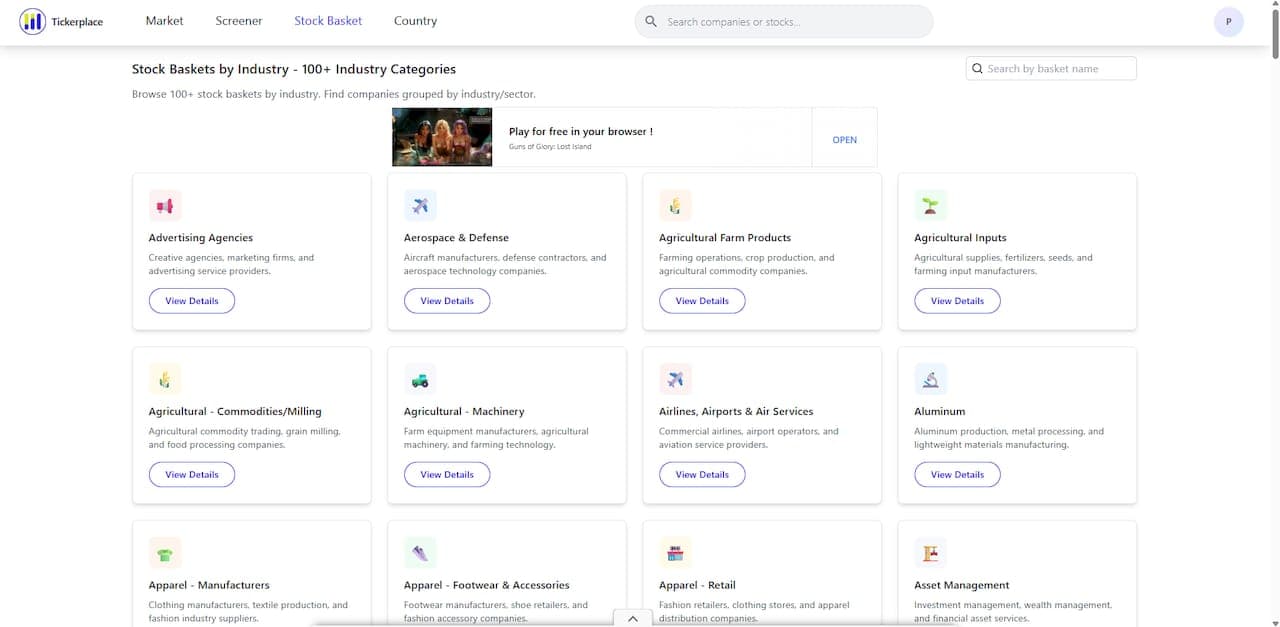Click the Agricultural Inputs card title

960,238
